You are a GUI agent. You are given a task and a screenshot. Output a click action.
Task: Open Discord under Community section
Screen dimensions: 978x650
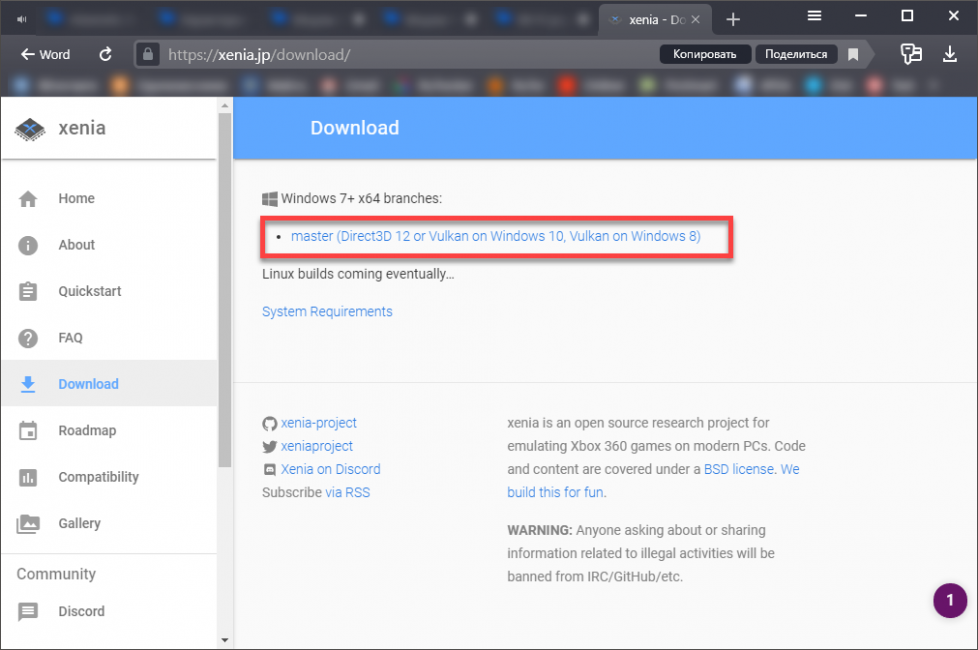click(x=81, y=611)
